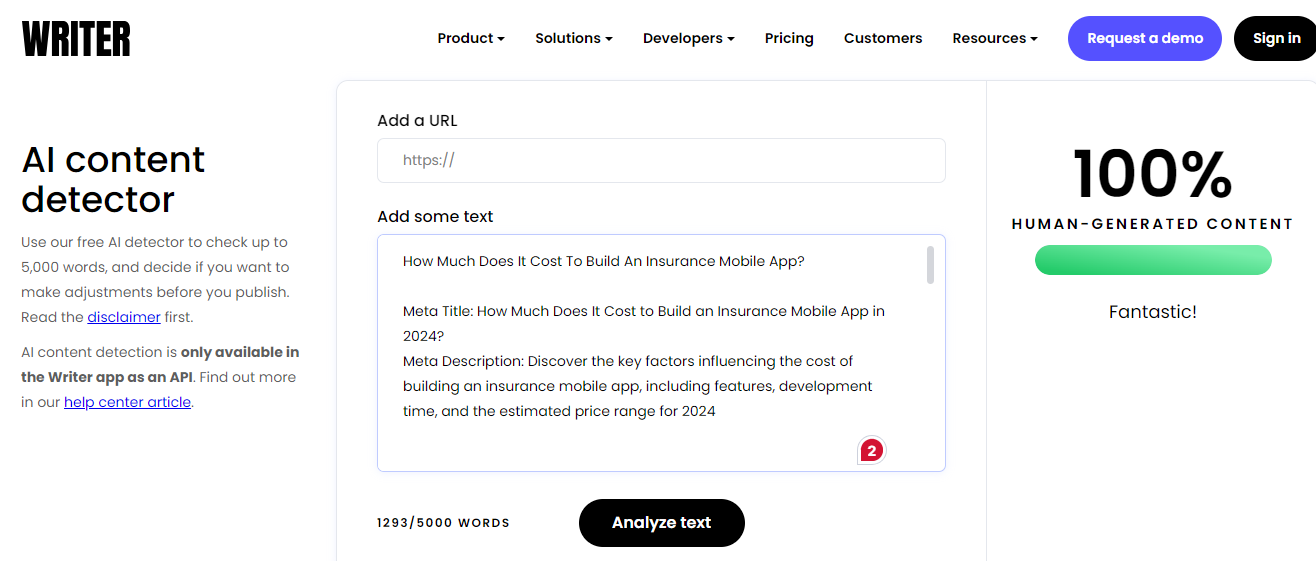Click the green human-generated score bar
The image size is (1316, 561).
coord(1153,261)
